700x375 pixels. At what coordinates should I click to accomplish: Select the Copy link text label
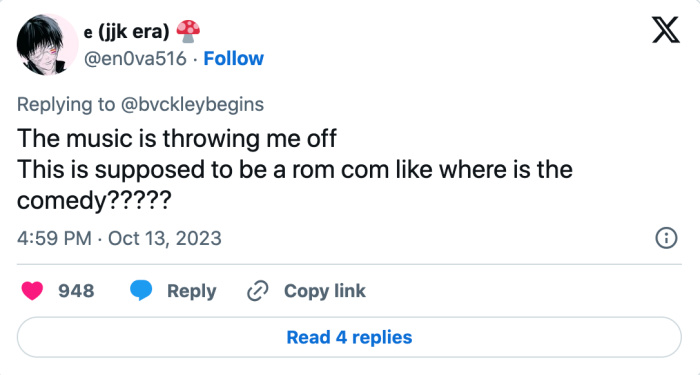click(325, 291)
